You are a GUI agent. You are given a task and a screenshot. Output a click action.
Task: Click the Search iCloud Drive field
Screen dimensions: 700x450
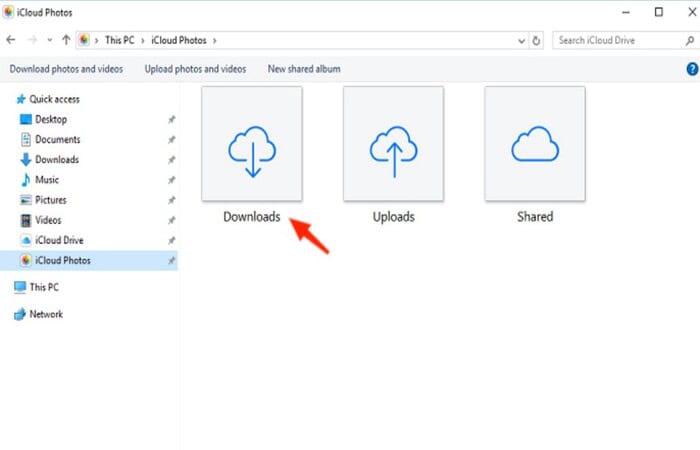point(610,41)
